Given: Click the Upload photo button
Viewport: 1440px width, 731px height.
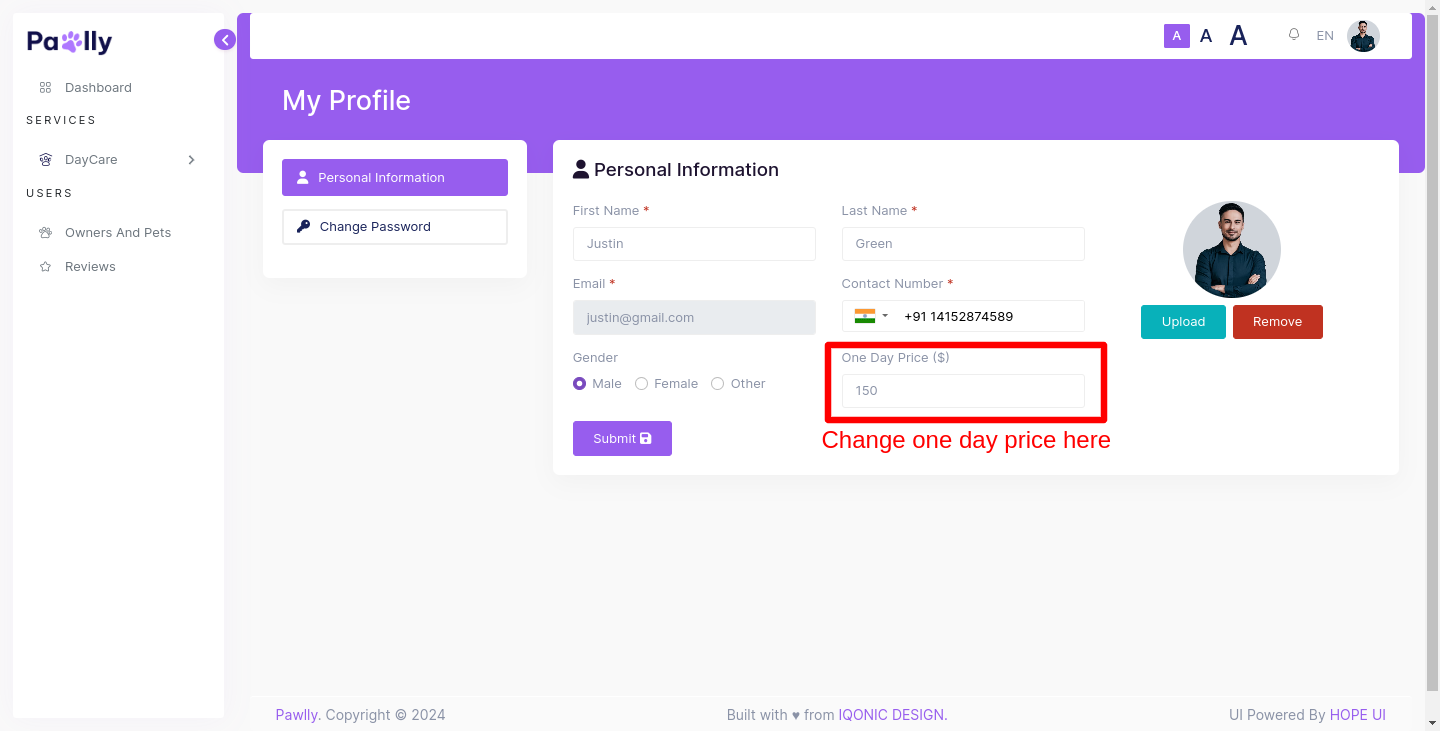Looking at the screenshot, I should point(1183,322).
